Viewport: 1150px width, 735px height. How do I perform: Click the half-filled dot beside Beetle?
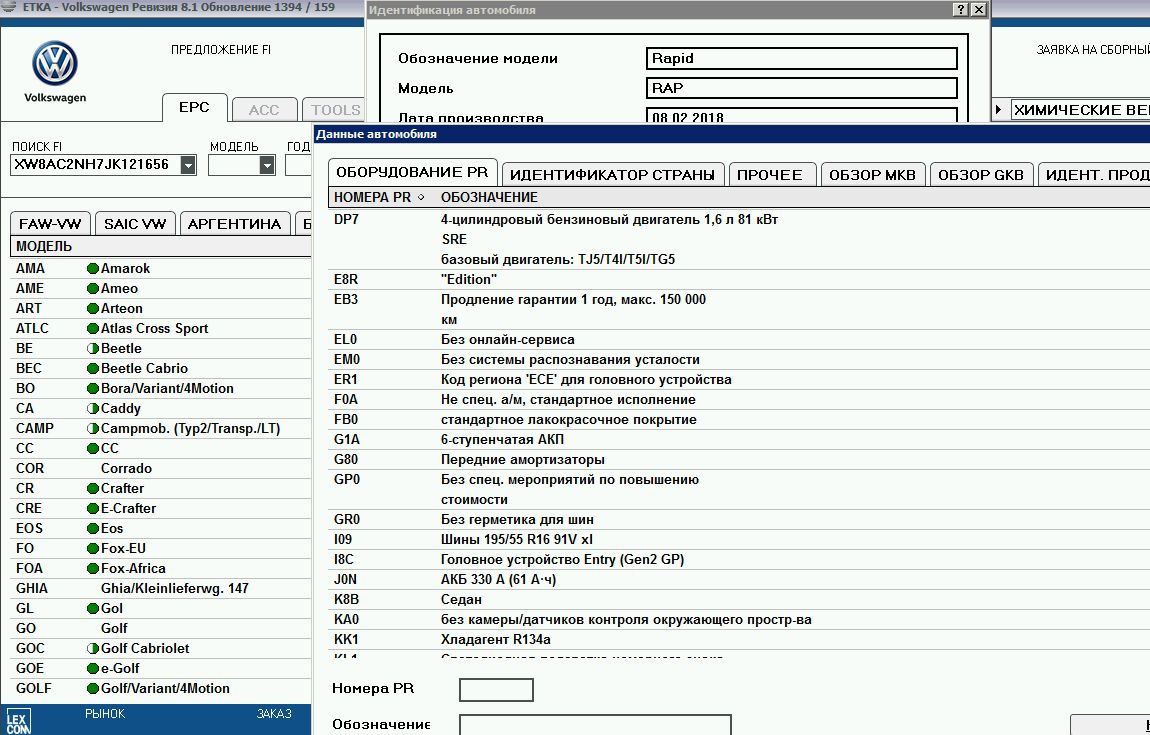93,348
